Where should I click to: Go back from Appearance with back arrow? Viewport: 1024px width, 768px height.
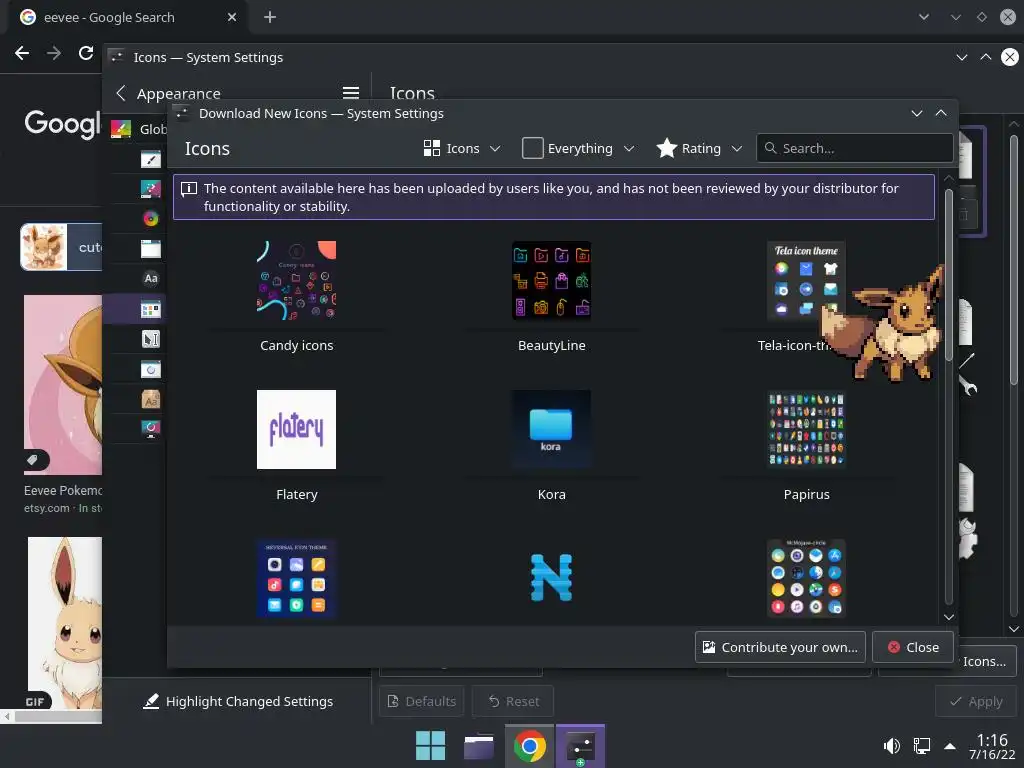click(121, 93)
